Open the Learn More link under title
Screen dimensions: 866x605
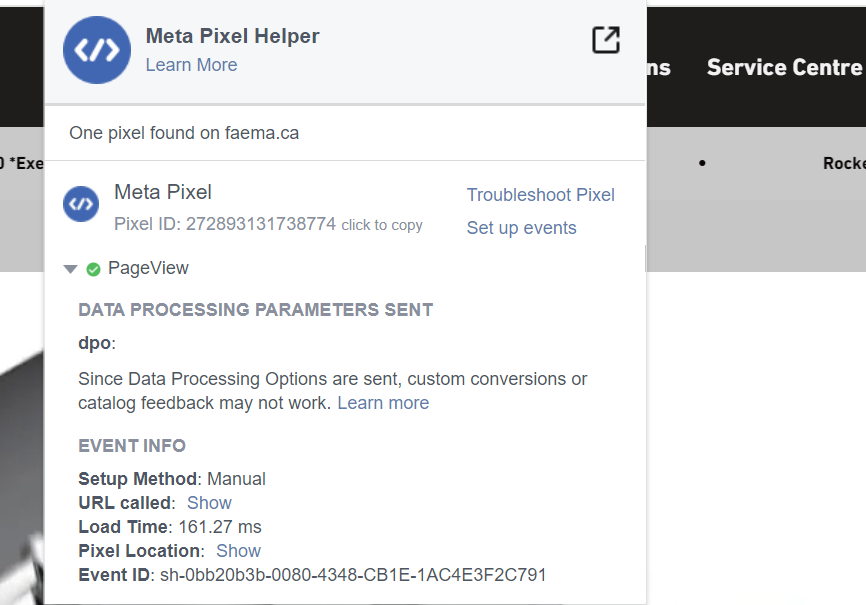tap(191, 65)
